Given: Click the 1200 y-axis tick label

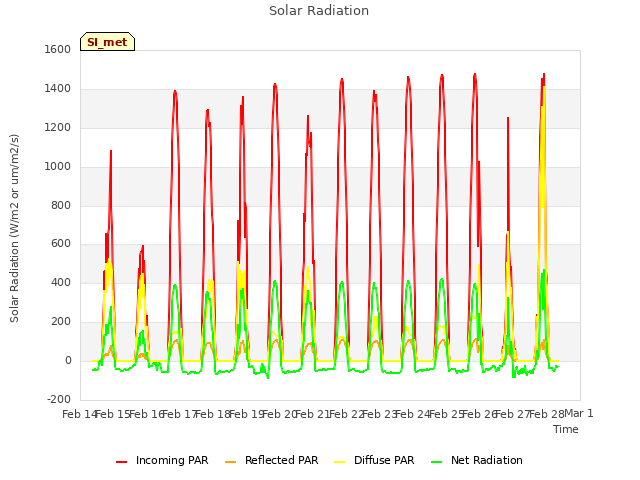Looking at the screenshot, I should (x=58, y=128).
